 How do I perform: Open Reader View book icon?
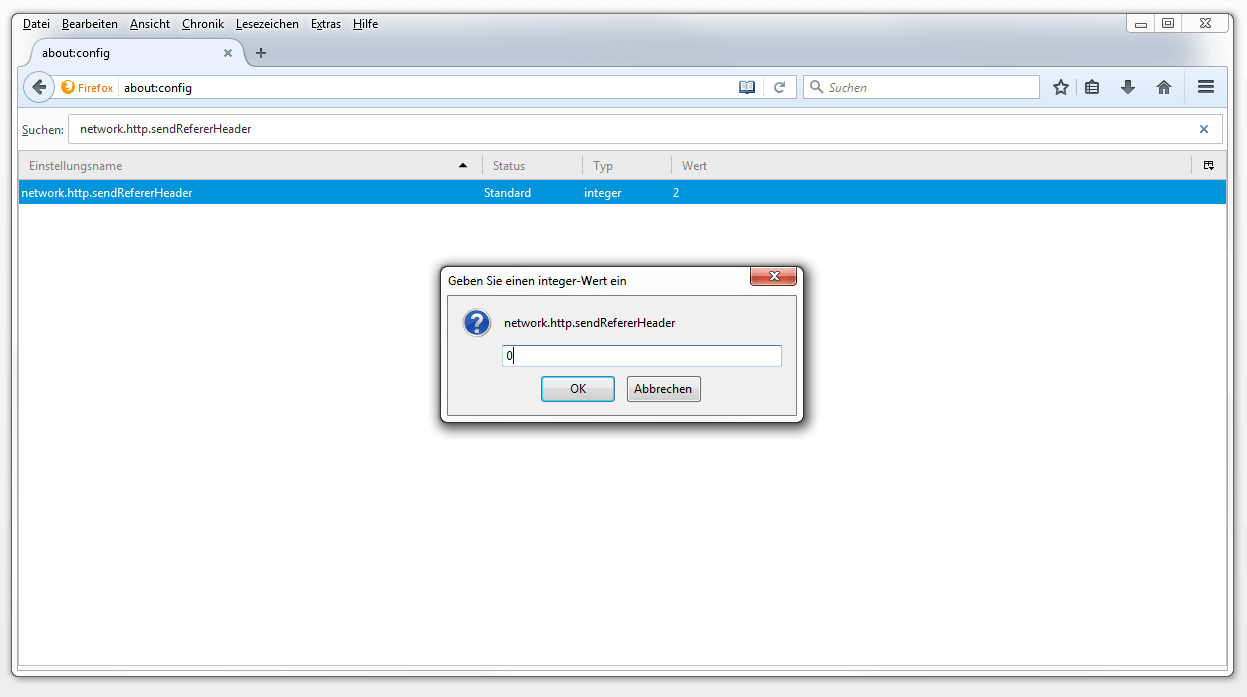click(x=747, y=87)
